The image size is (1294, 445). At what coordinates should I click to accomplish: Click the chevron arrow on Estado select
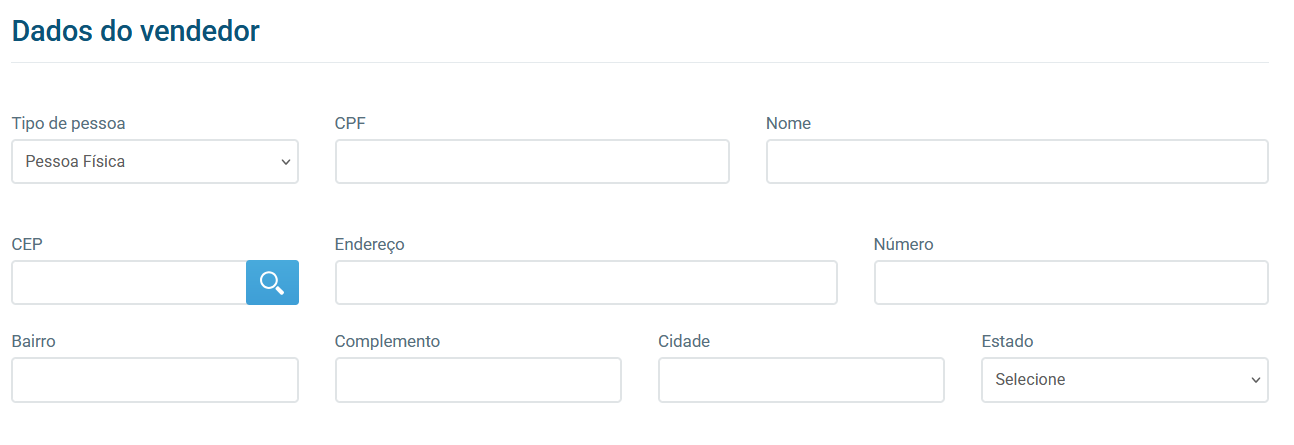coord(1256,381)
